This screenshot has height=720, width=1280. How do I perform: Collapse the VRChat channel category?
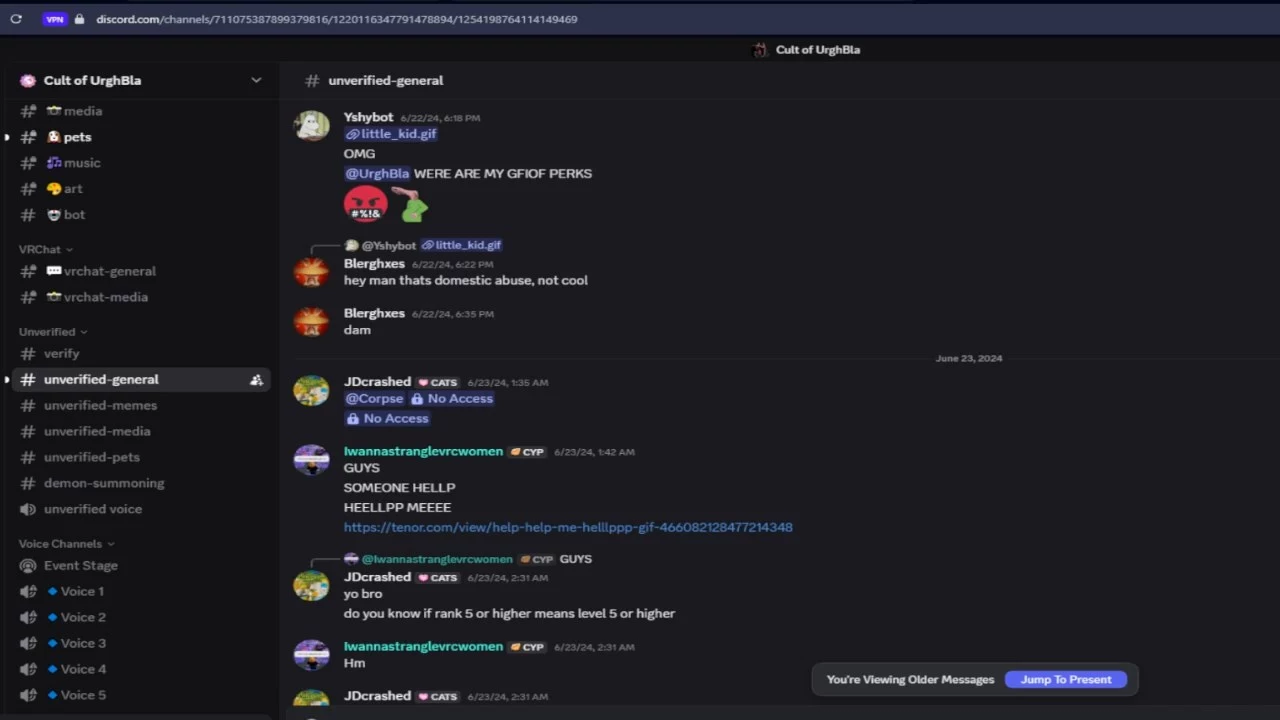pyautogui.click(x=46, y=249)
